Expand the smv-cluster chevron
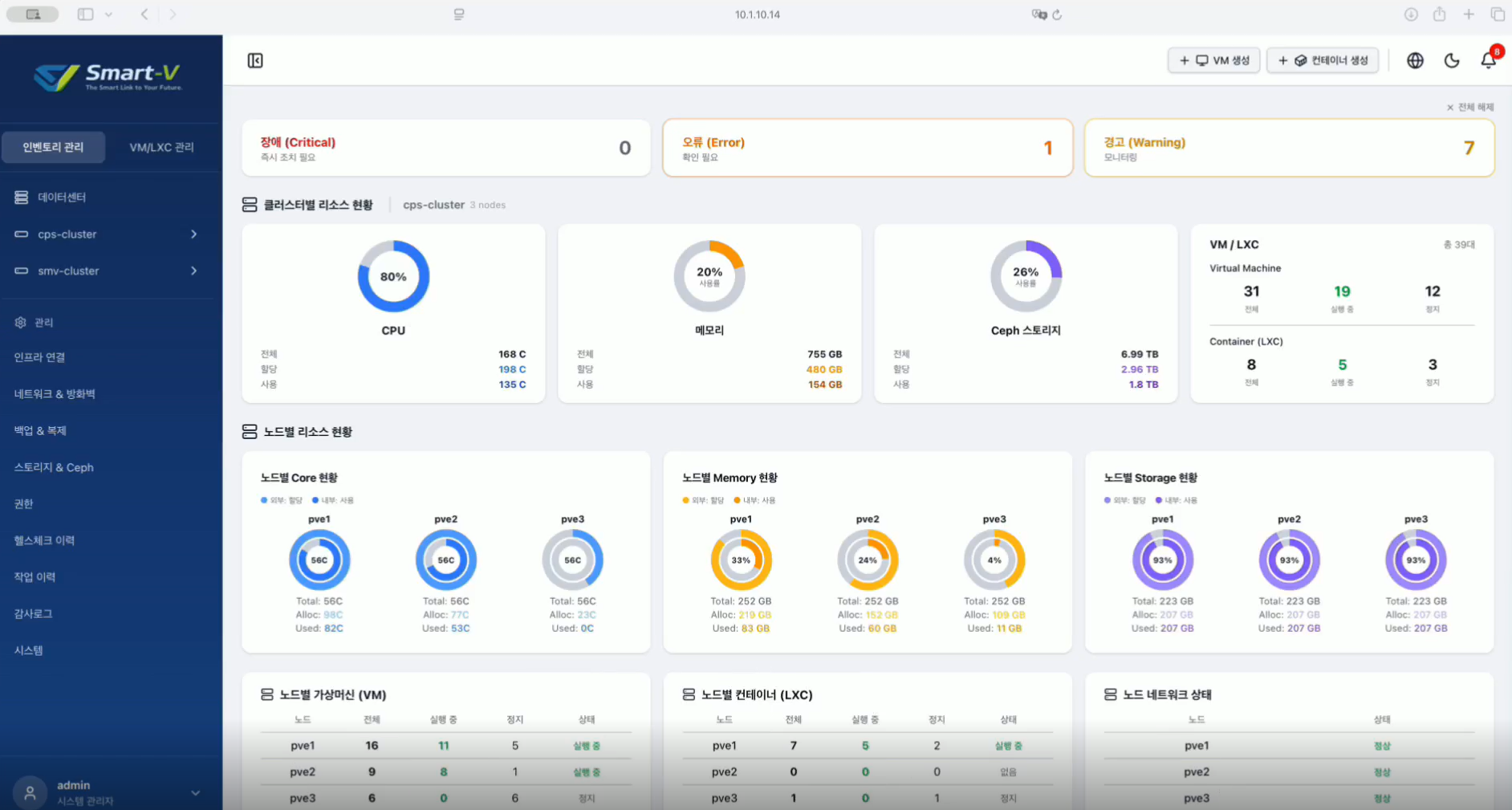This screenshot has width=1512, height=810. (x=193, y=271)
